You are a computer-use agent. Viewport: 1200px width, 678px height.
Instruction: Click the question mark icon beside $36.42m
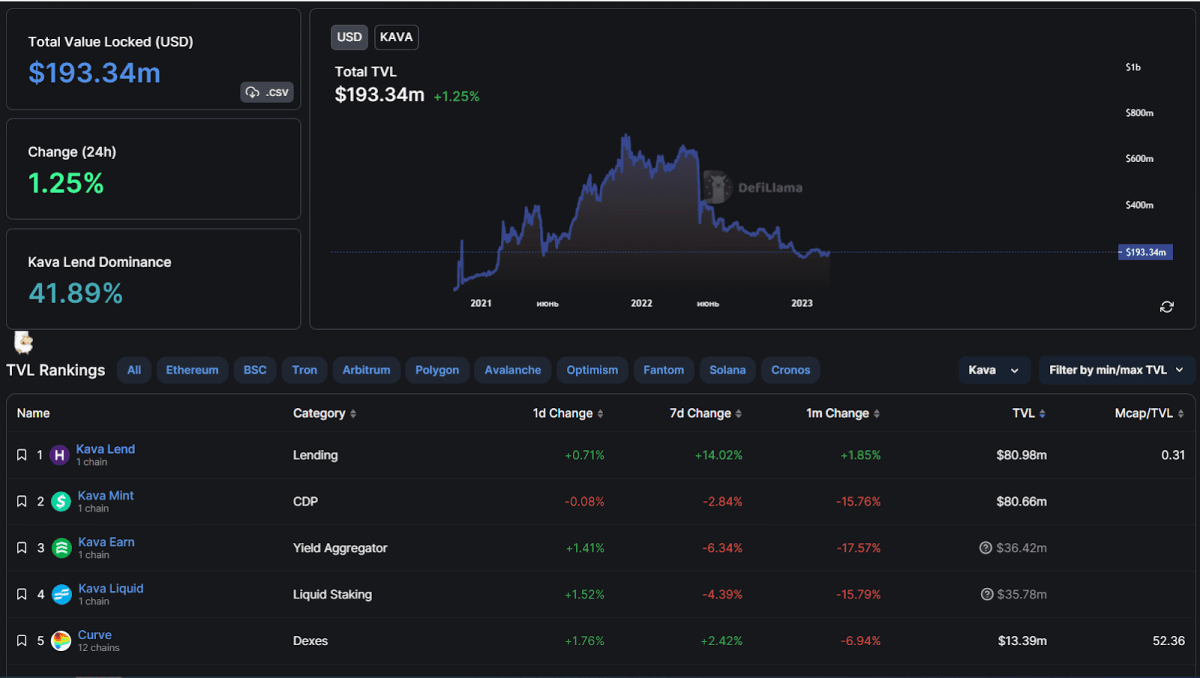[987, 548]
